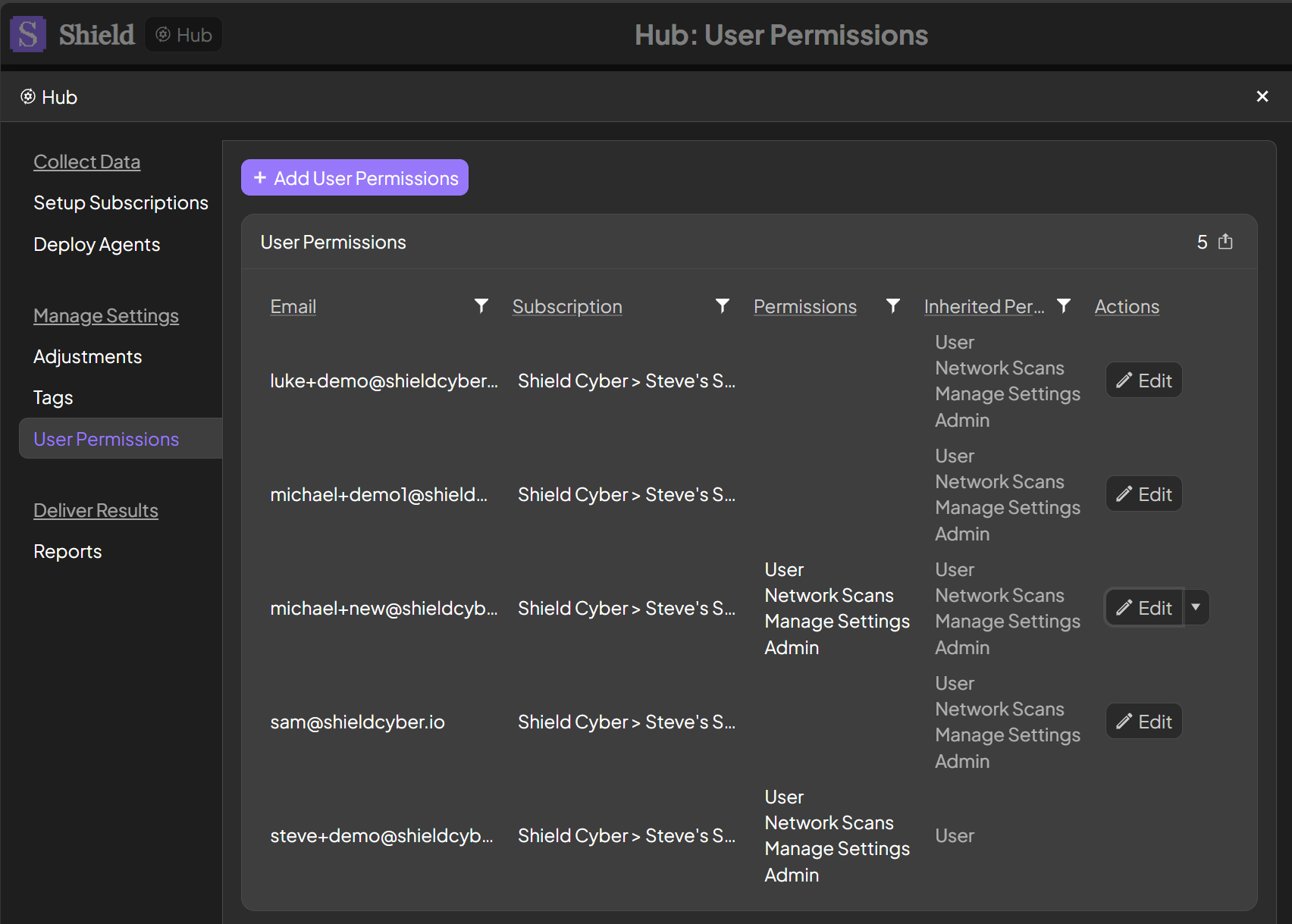Click Add User Permissions button

coord(355,177)
